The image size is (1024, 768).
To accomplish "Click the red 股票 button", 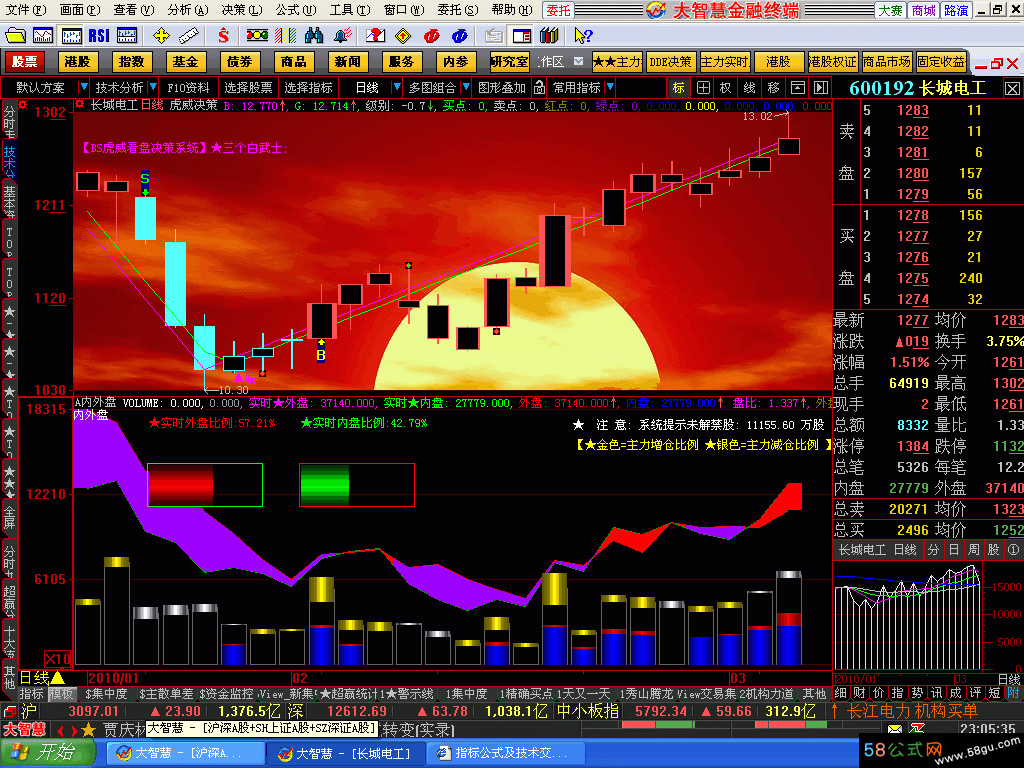I will (x=25, y=61).
